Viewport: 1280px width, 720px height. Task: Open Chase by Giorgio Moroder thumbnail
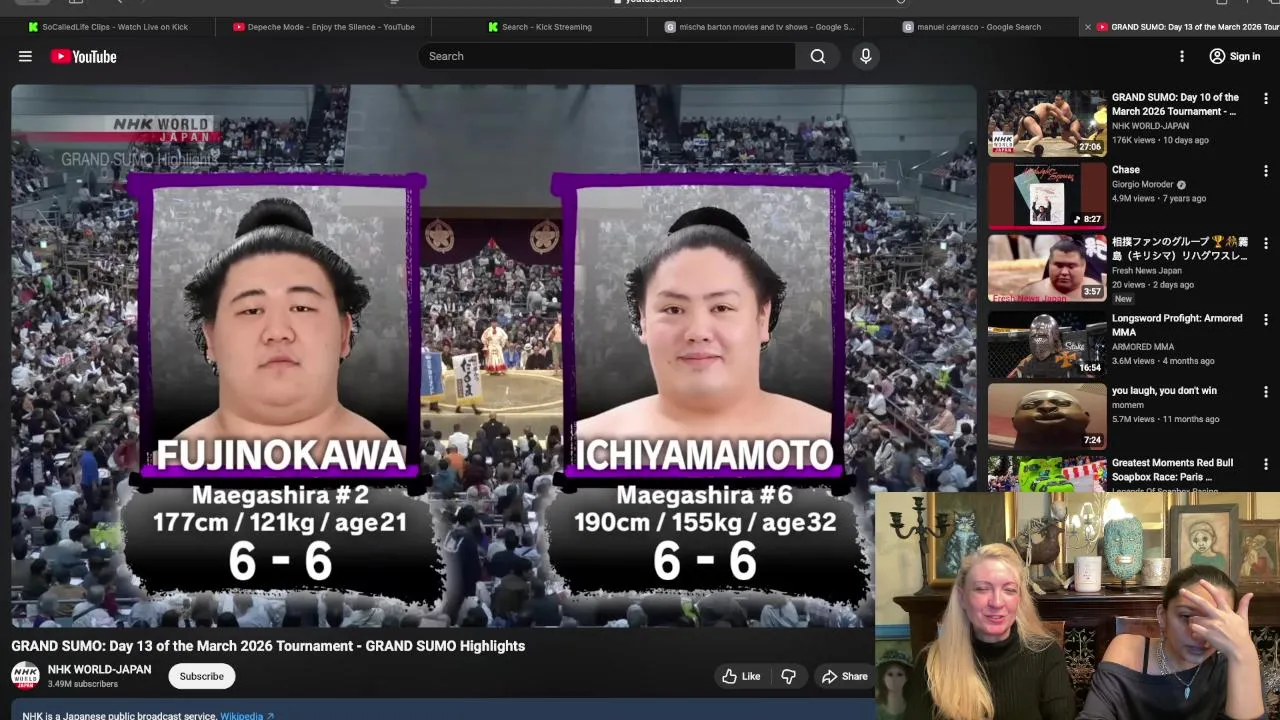point(1047,195)
